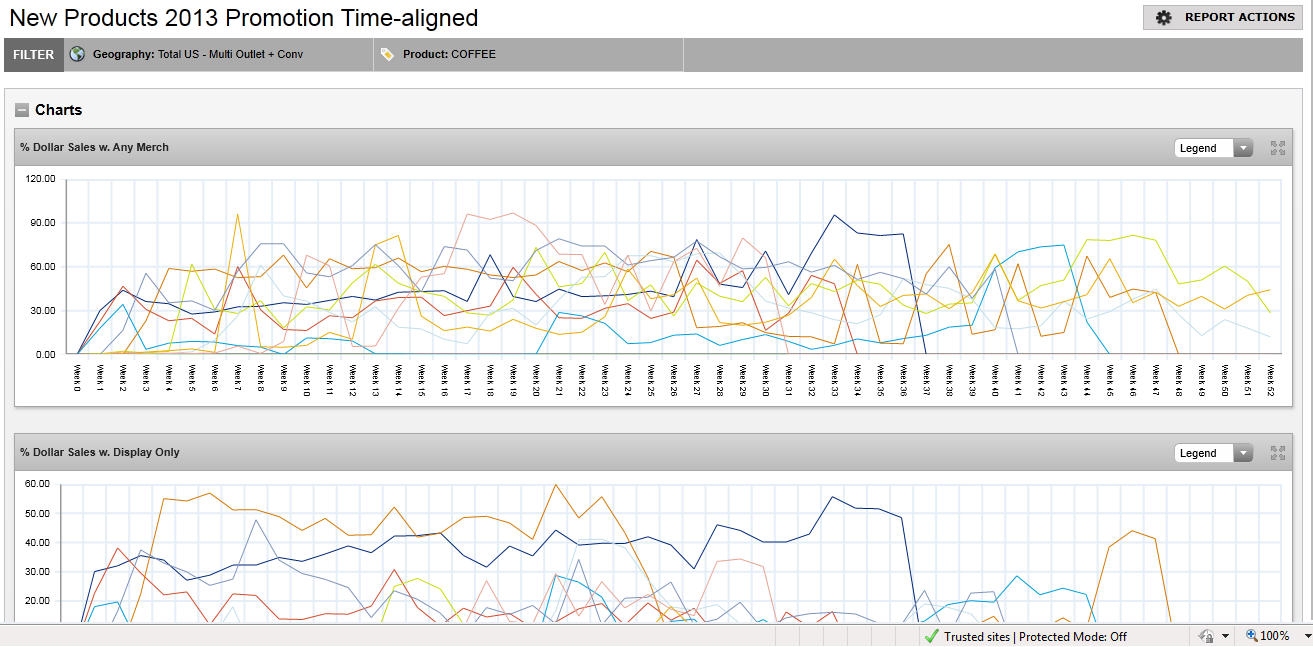Maximize the Display Only chart with arrows icon
The image size is (1313, 647).
[x=1277, y=453]
